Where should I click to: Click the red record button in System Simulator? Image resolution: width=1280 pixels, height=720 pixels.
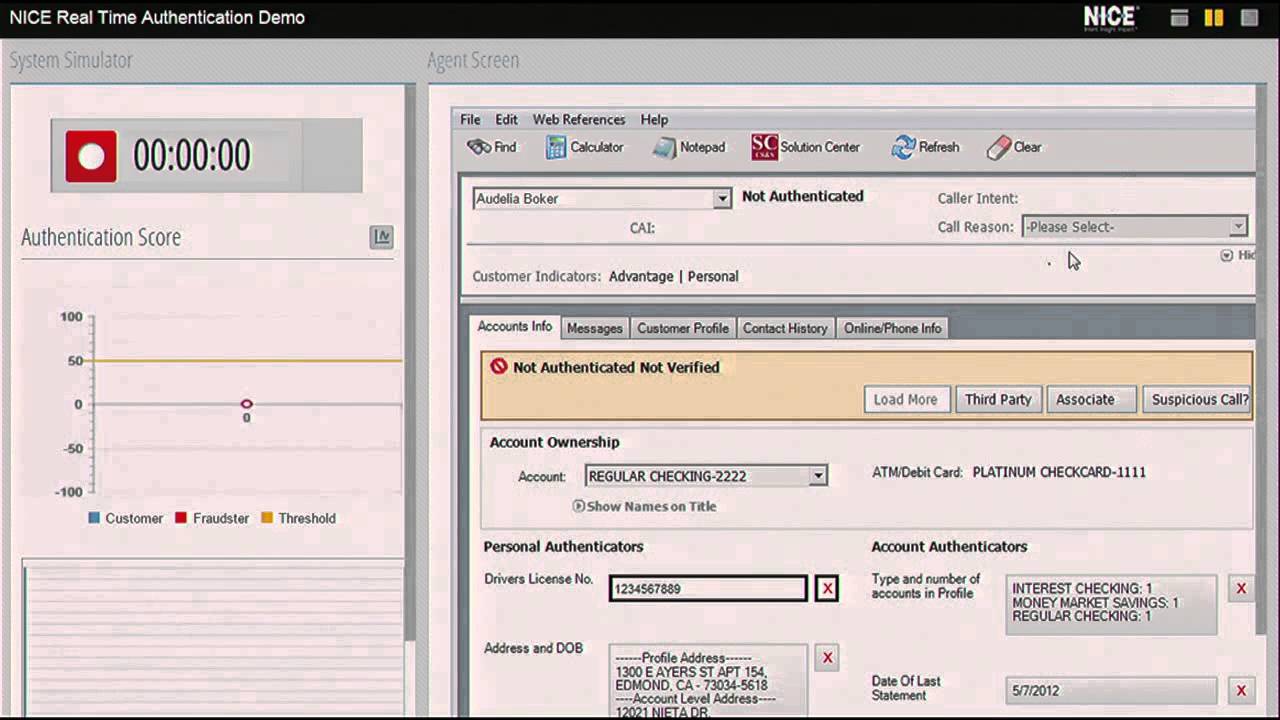click(91, 157)
